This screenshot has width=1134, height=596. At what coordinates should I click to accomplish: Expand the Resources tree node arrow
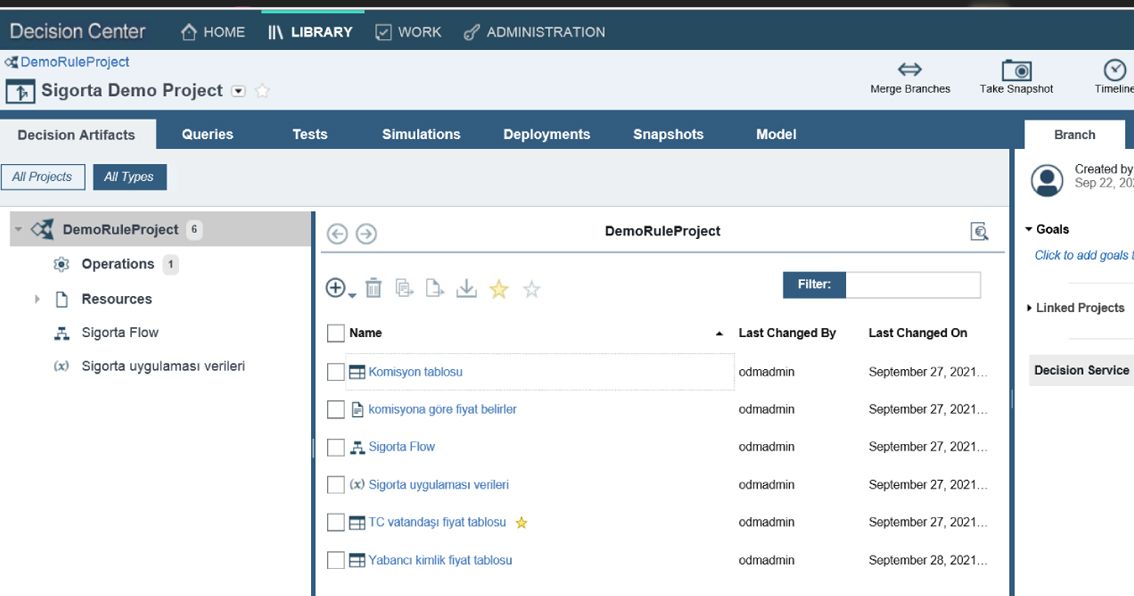[x=37, y=299]
